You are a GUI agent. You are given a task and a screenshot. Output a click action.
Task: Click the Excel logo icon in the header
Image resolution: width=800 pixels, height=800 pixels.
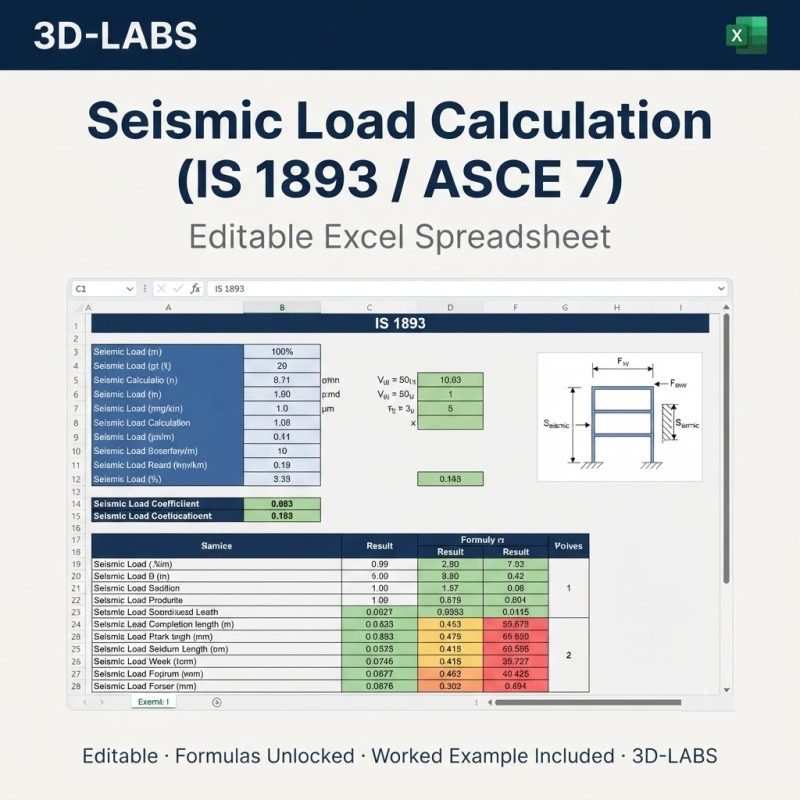point(746,35)
